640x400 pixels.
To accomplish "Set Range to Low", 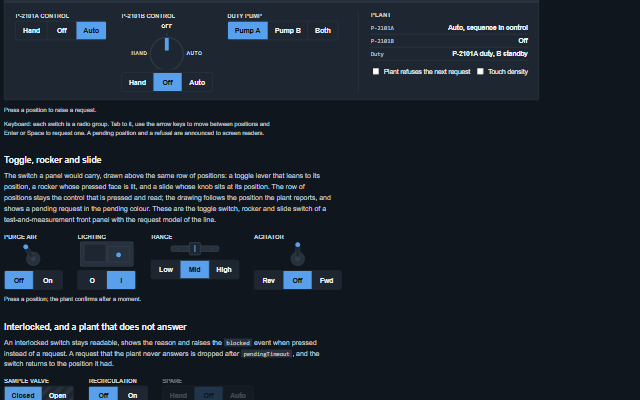I will tap(166, 270).
